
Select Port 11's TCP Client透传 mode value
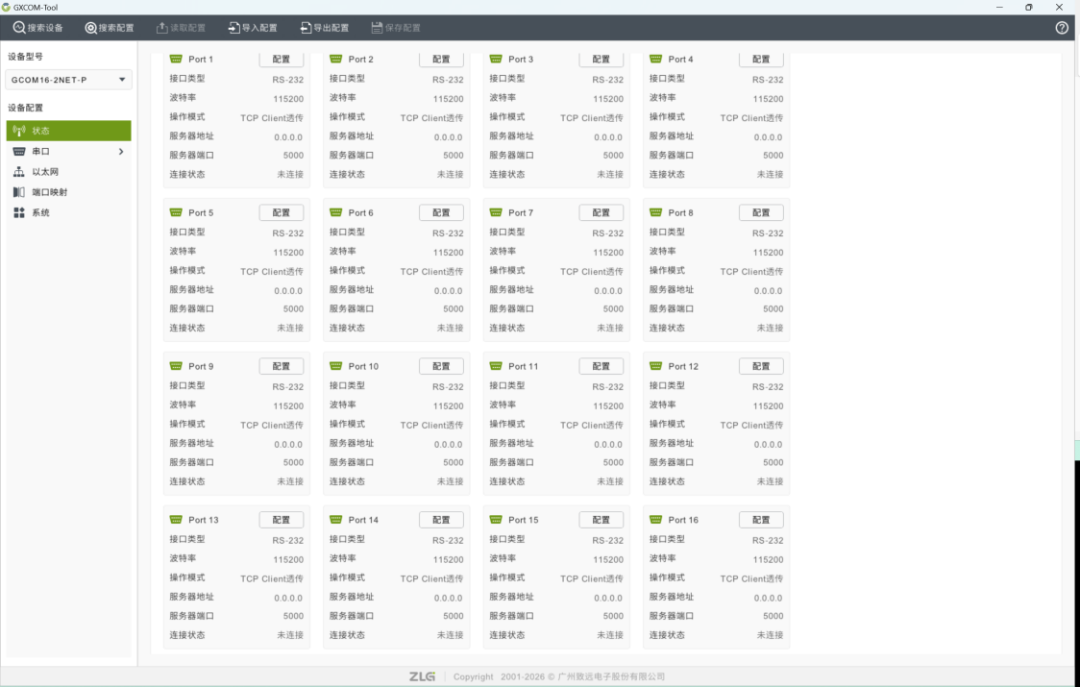(x=592, y=425)
